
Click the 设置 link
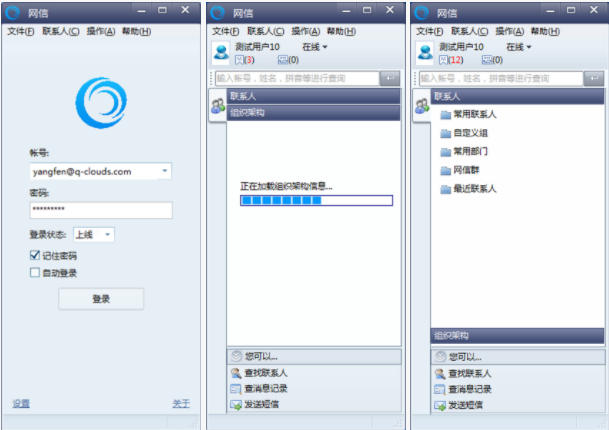(x=21, y=404)
